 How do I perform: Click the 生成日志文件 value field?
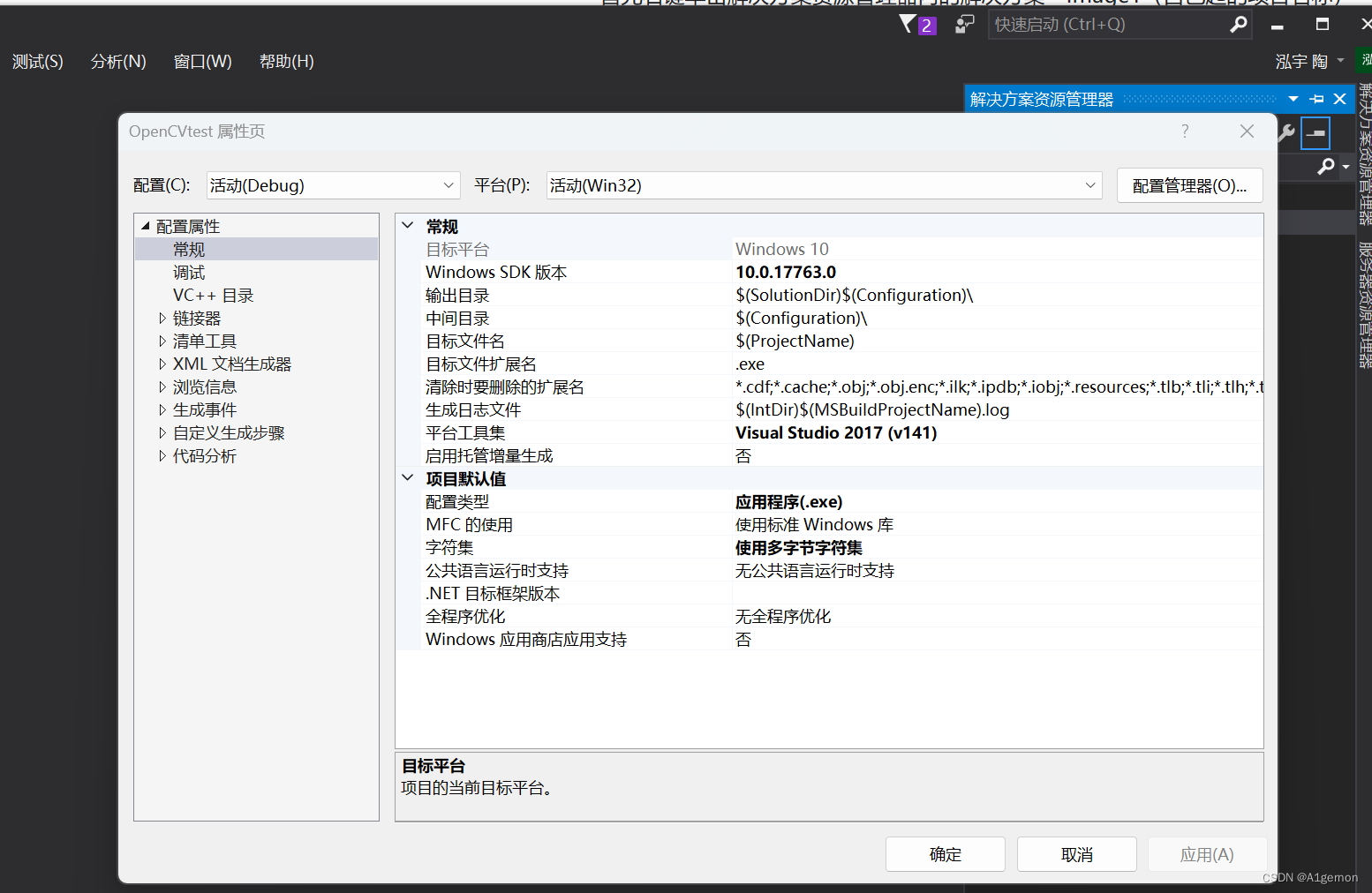coord(998,409)
